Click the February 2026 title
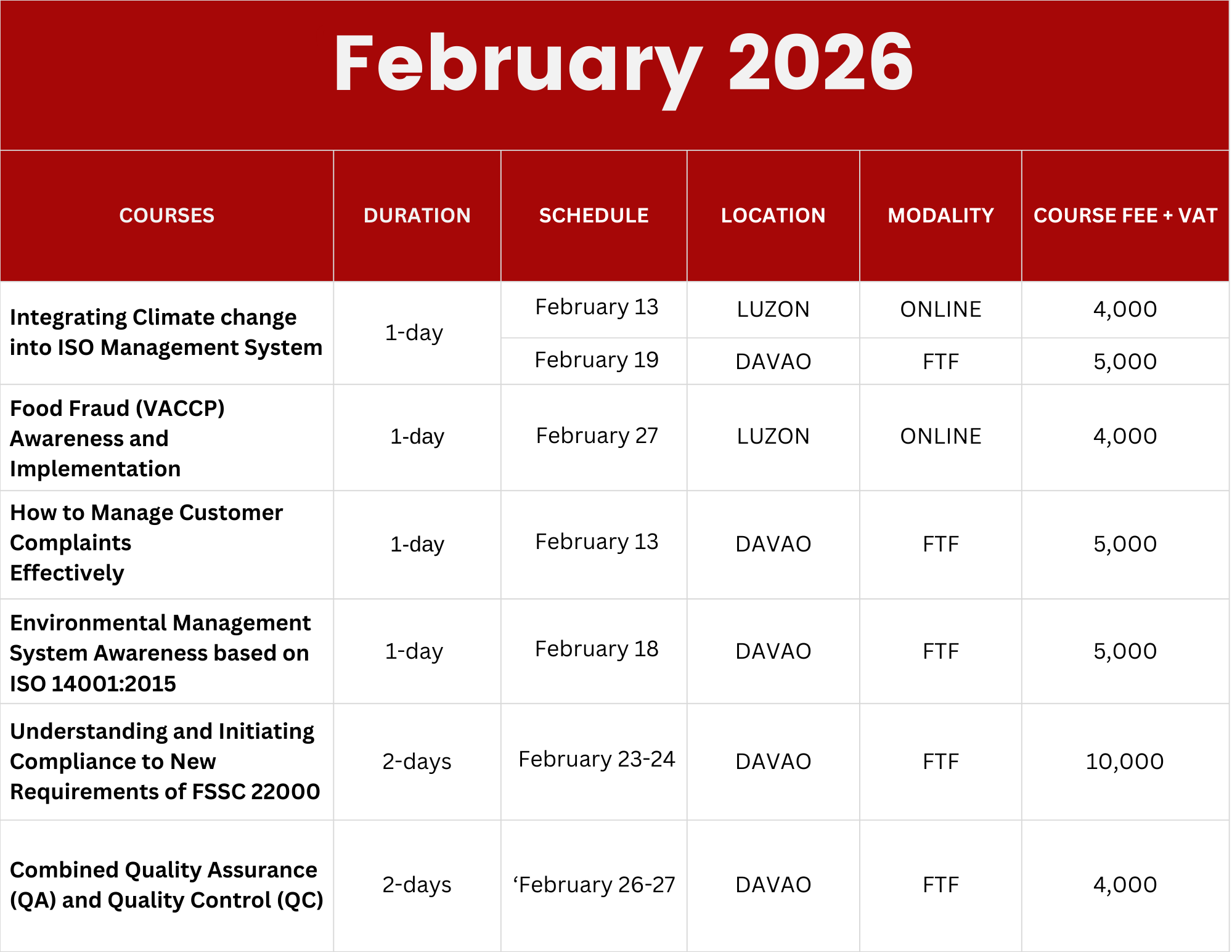 point(622,65)
